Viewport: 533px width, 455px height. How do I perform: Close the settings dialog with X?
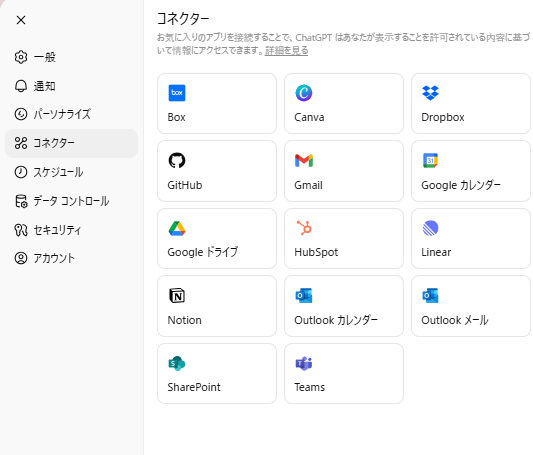coord(21,20)
